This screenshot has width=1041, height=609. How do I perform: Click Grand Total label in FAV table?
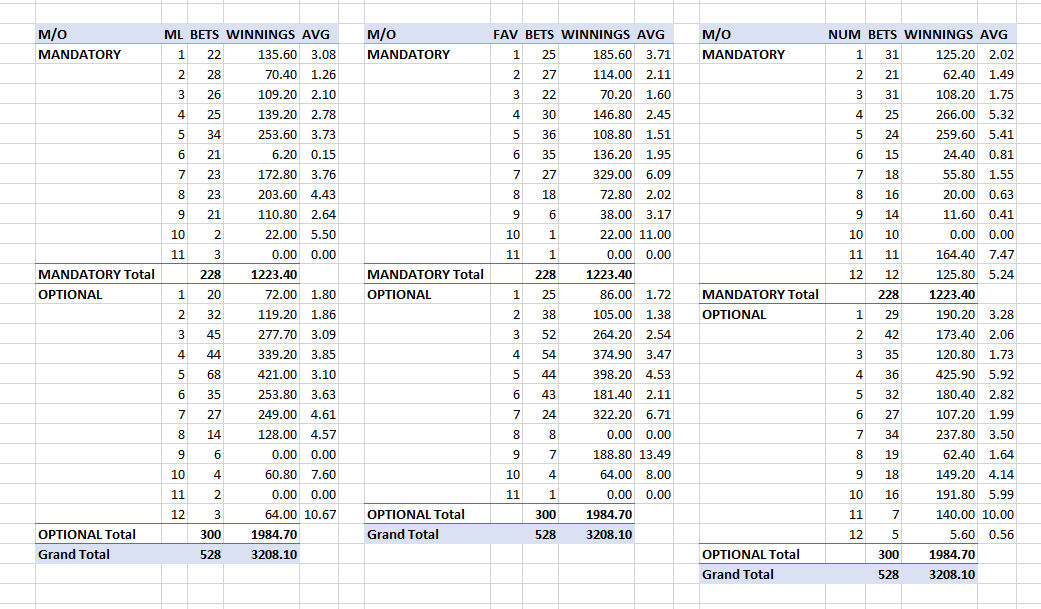[x=403, y=534]
